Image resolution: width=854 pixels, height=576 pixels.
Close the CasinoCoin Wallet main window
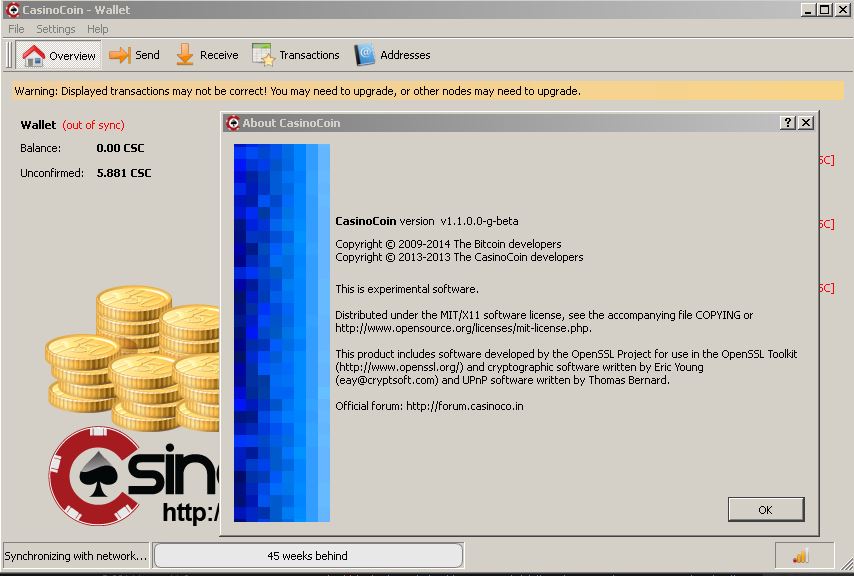tap(843, 10)
